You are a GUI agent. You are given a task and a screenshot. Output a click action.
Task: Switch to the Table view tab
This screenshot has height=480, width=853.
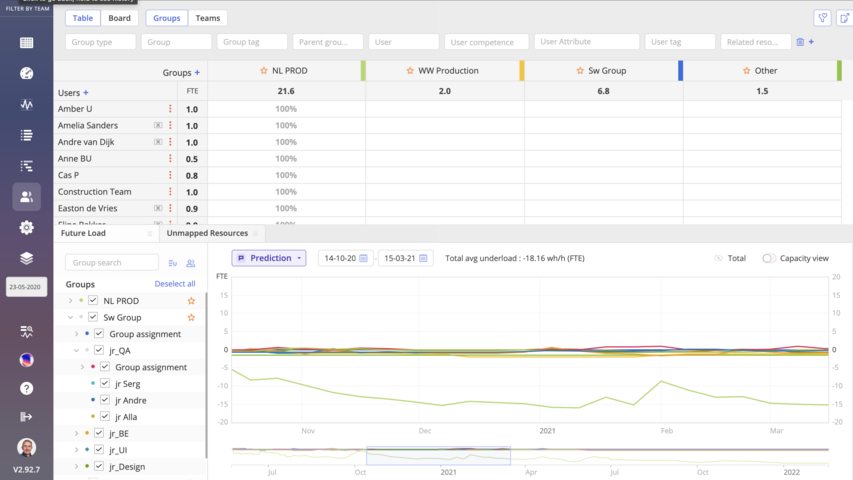point(83,18)
